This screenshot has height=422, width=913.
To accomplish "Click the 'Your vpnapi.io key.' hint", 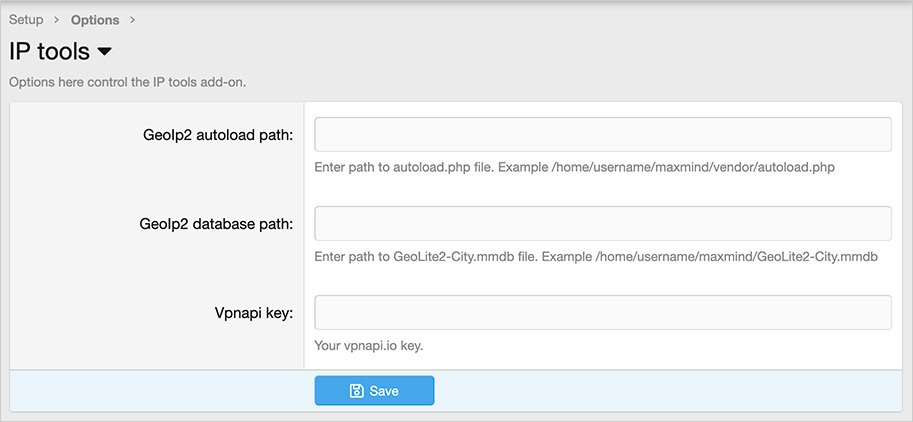I will [x=368, y=346].
